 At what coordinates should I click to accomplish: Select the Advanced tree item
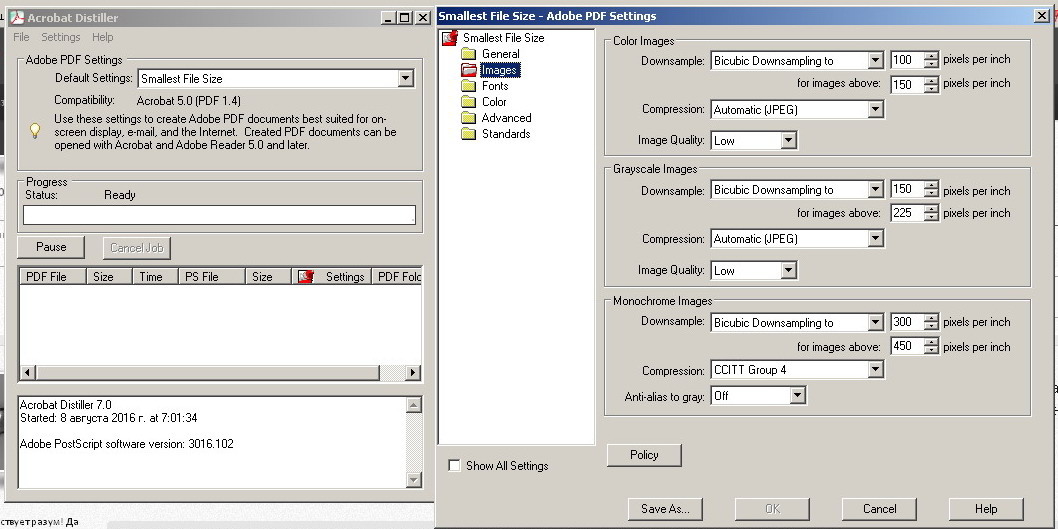(x=507, y=118)
